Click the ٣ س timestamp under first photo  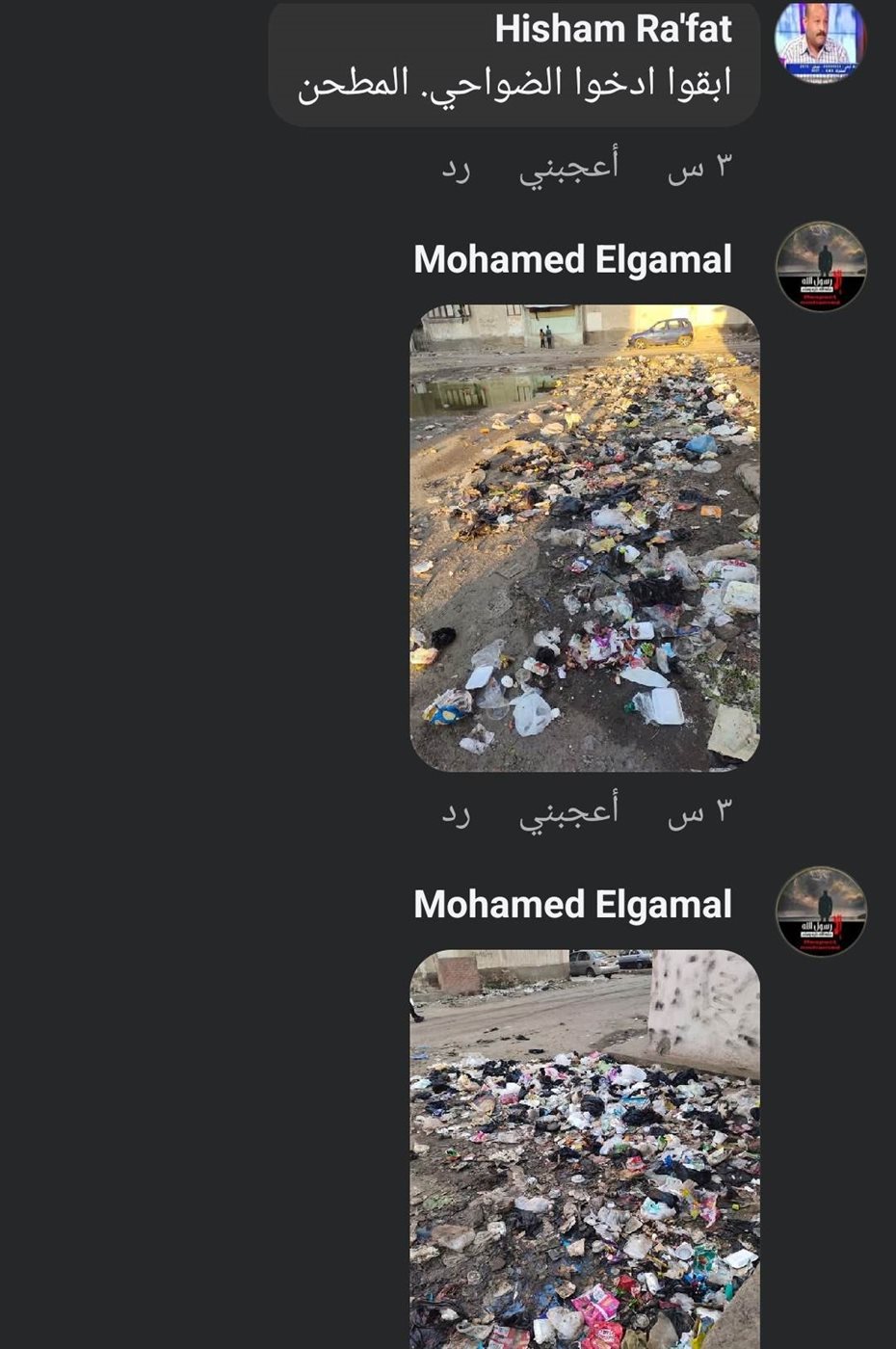(x=700, y=811)
